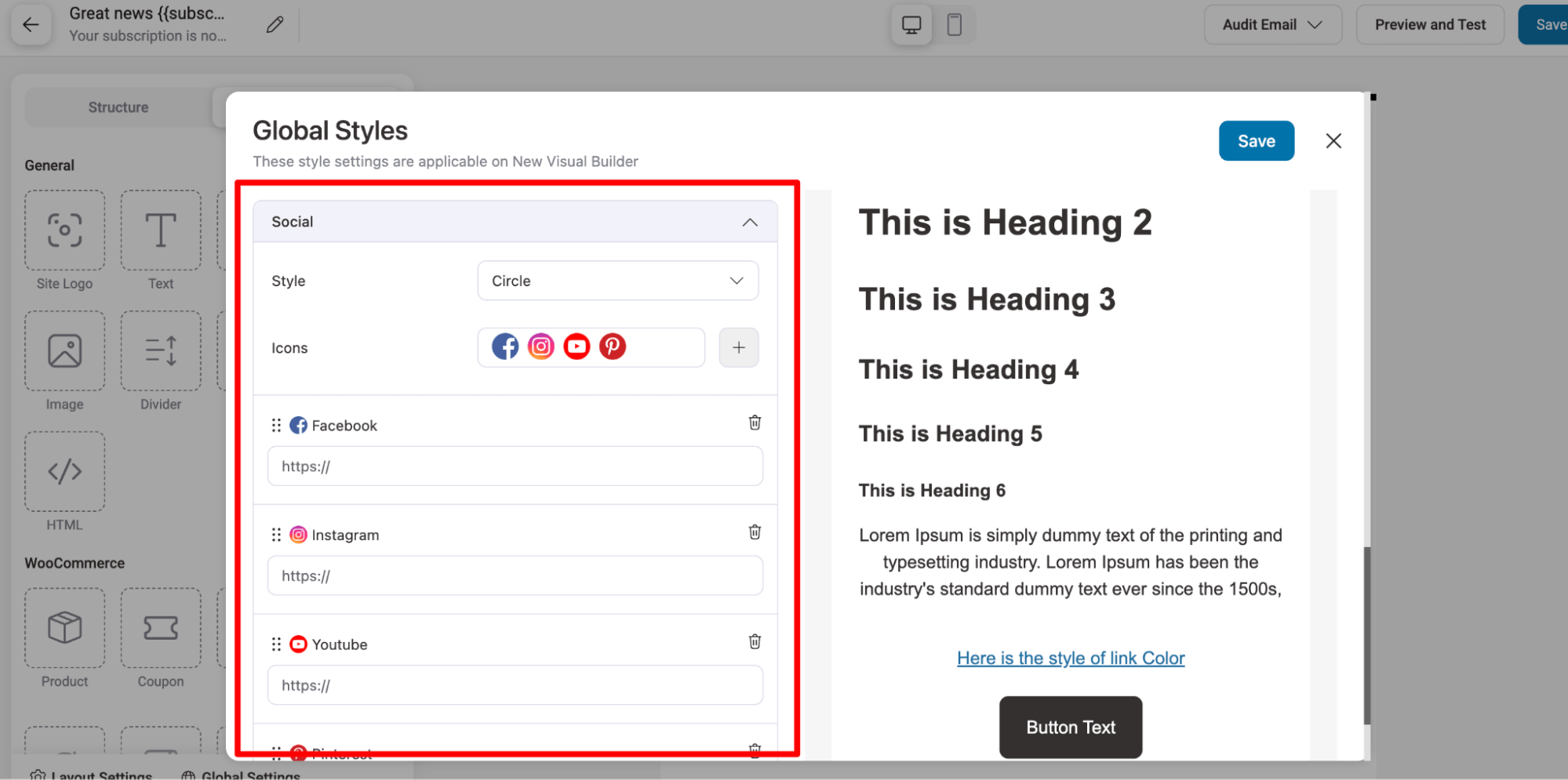Close the Global Styles dialog
This screenshot has width=1568, height=780.
(x=1333, y=141)
